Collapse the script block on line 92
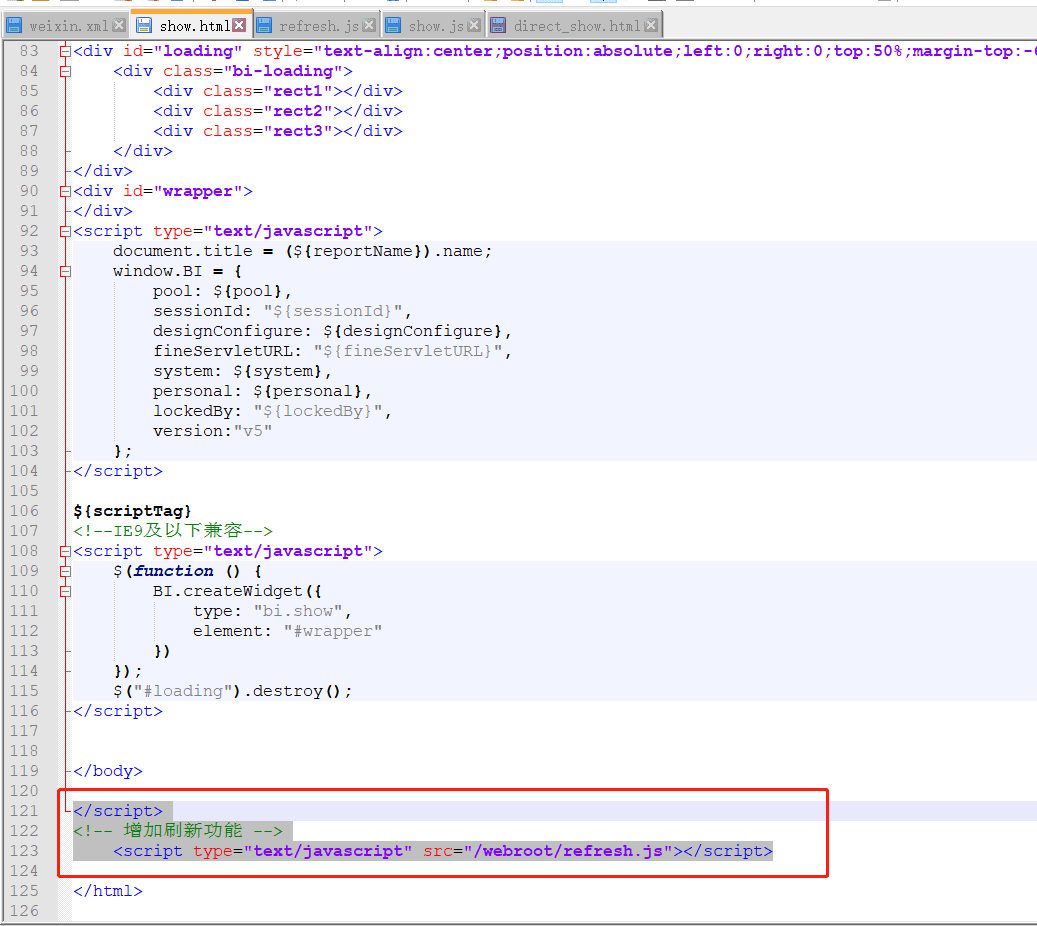 coord(65,231)
